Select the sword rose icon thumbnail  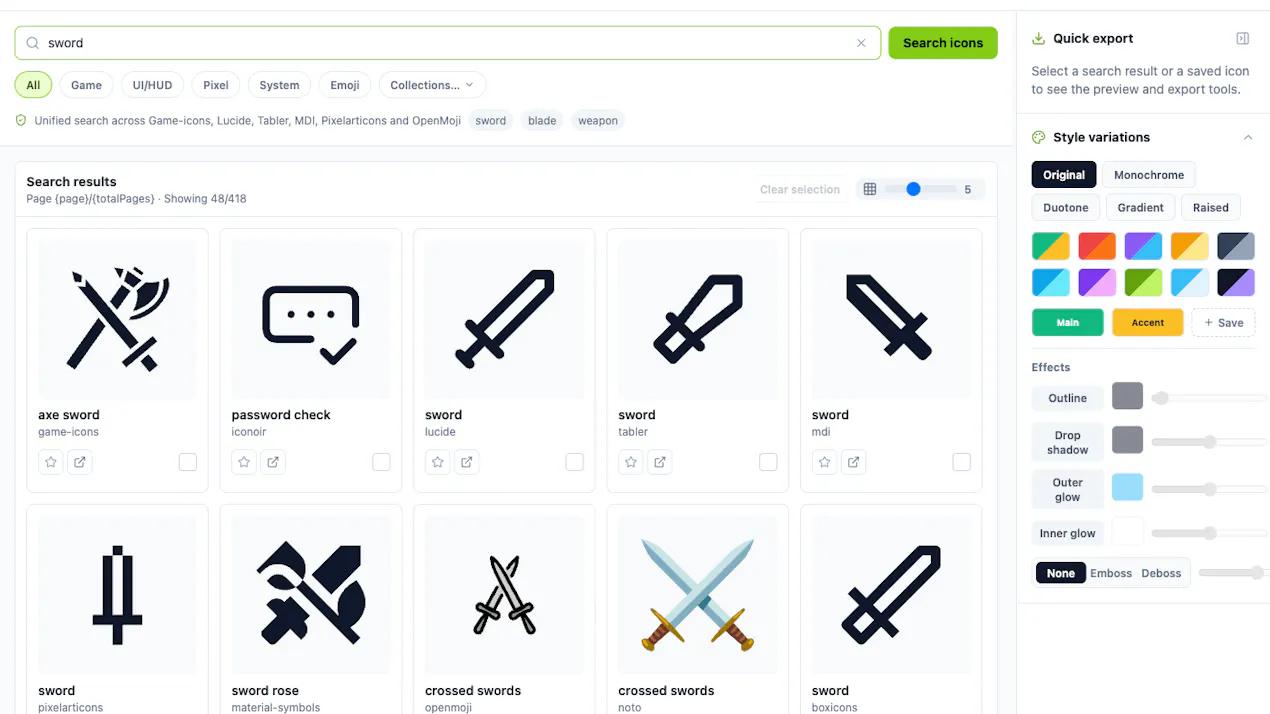point(311,595)
